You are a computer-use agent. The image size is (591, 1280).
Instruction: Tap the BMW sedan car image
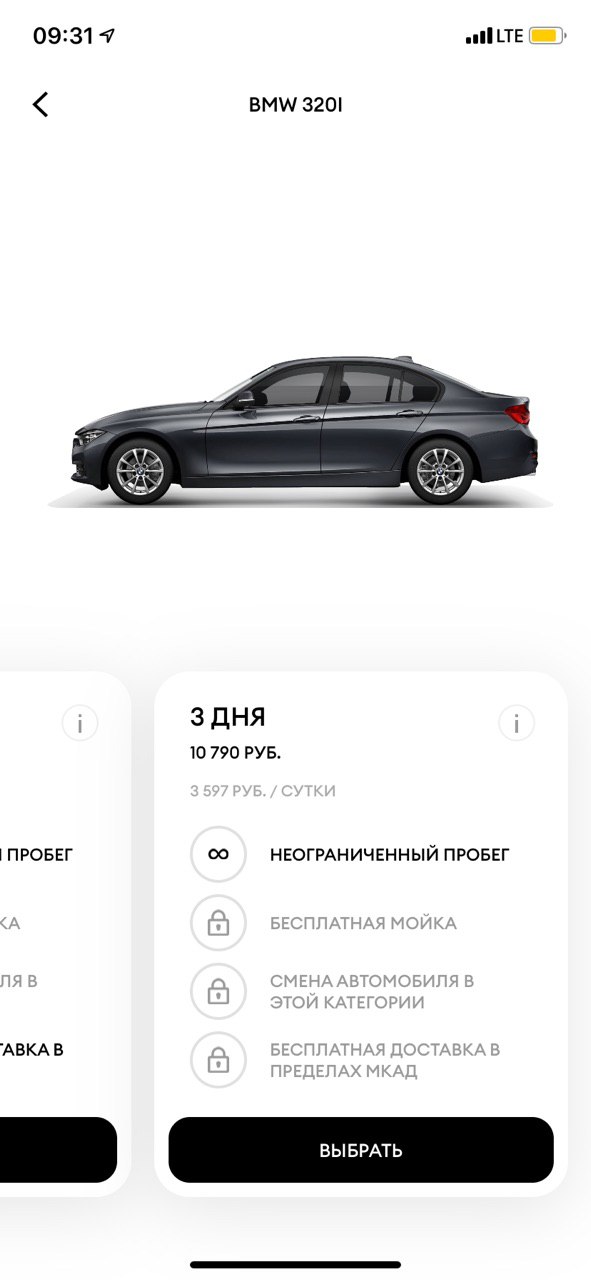tap(300, 430)
